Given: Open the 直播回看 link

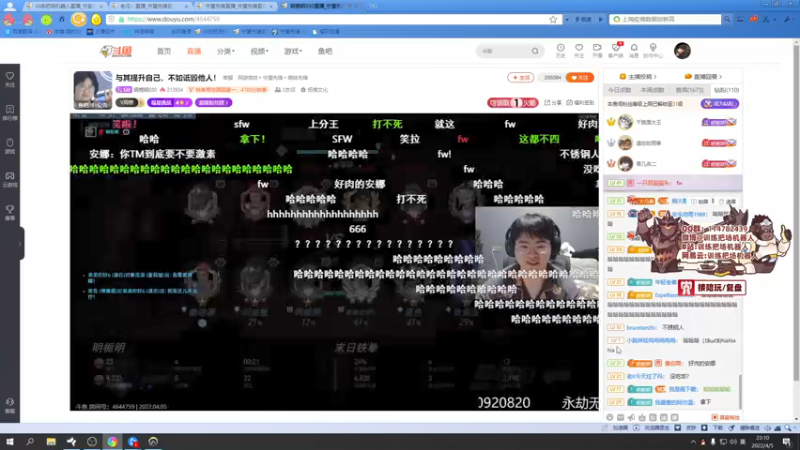Looking at the screenshot, I should click(x=703, y=77).
